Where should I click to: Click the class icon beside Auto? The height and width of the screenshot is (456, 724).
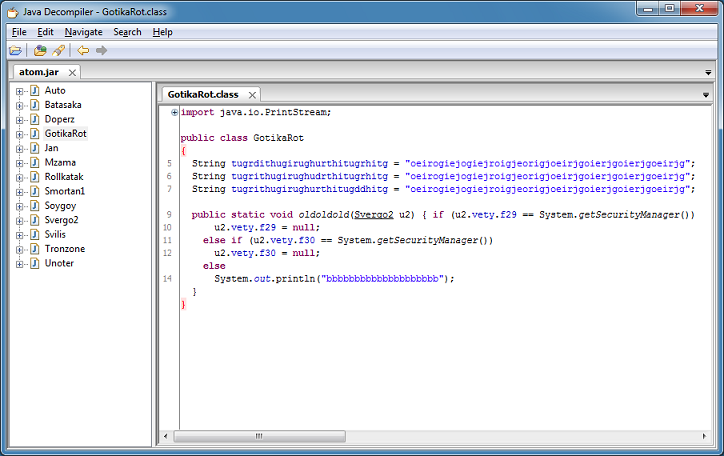[x=35, y=90]
